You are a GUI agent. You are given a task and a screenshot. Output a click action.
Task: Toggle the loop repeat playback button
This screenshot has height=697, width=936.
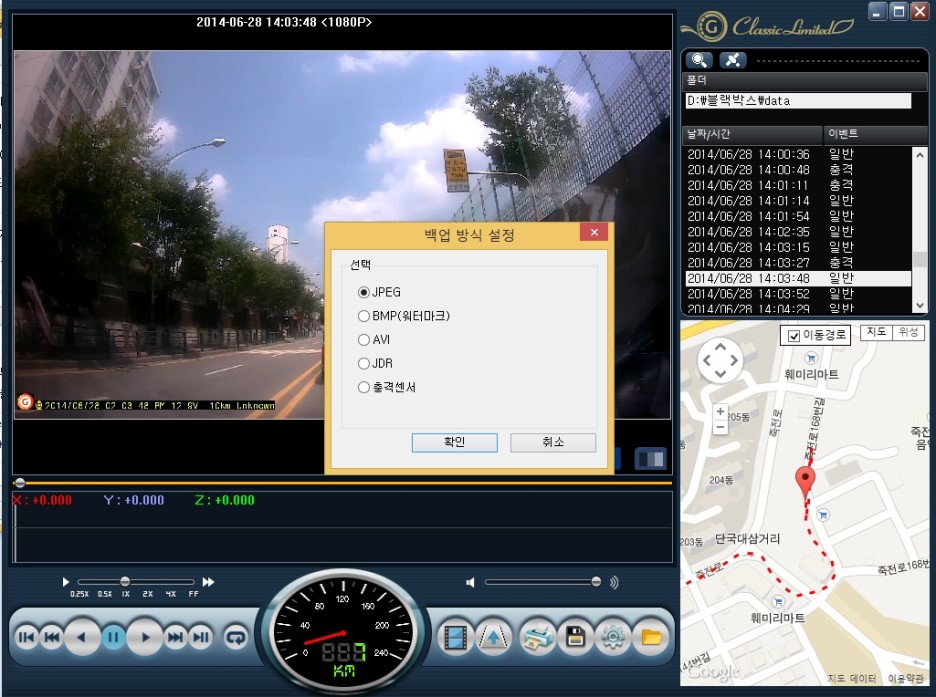[236, 636]
